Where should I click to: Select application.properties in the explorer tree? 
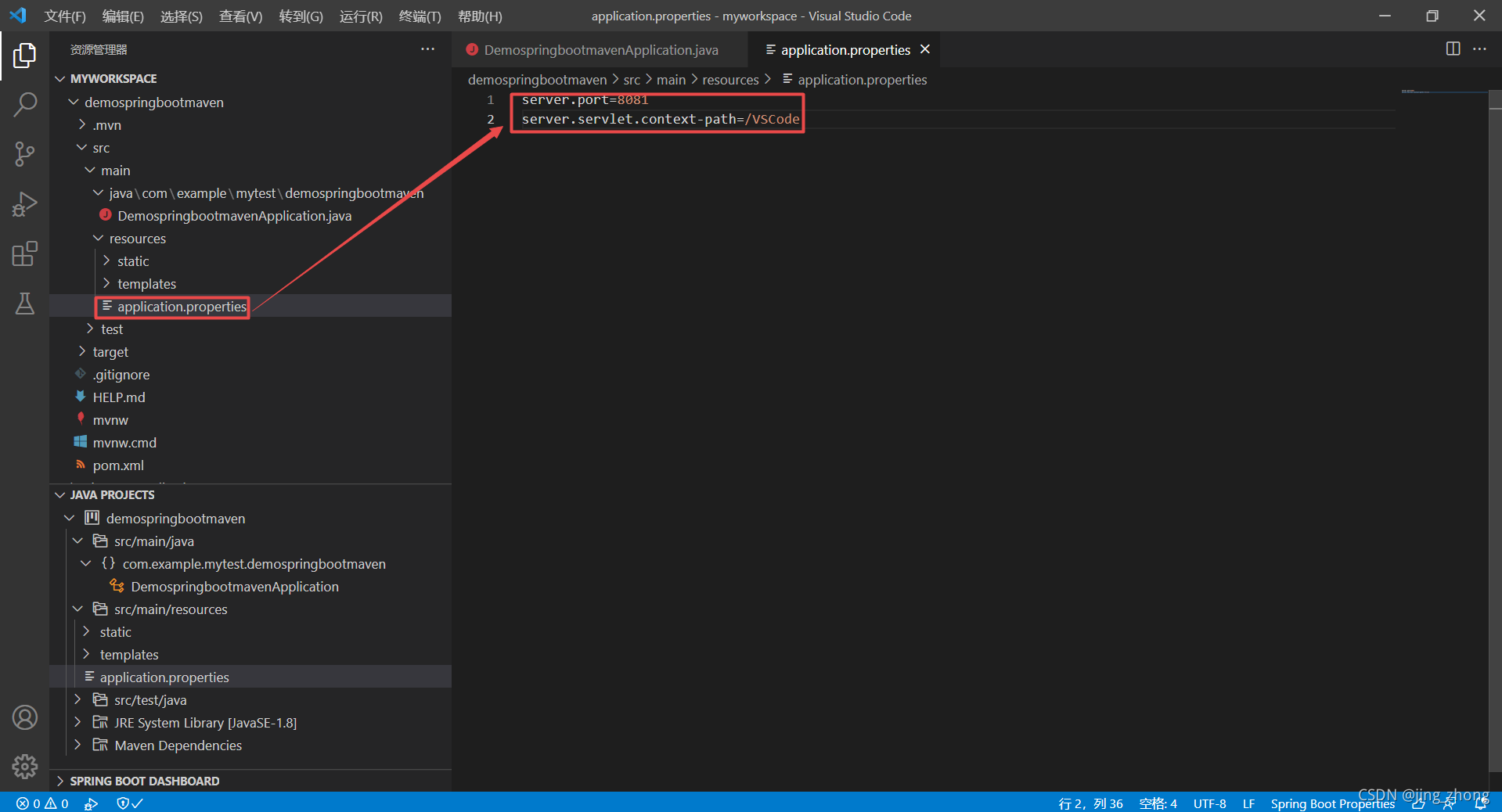pos(250,307)
